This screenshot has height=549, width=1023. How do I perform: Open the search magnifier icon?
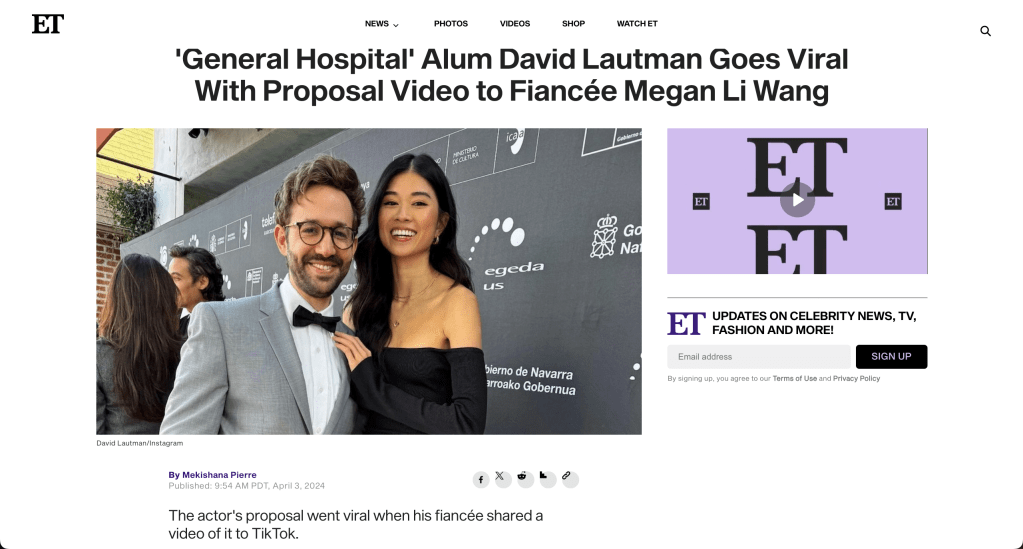click(x=985, y=31)
